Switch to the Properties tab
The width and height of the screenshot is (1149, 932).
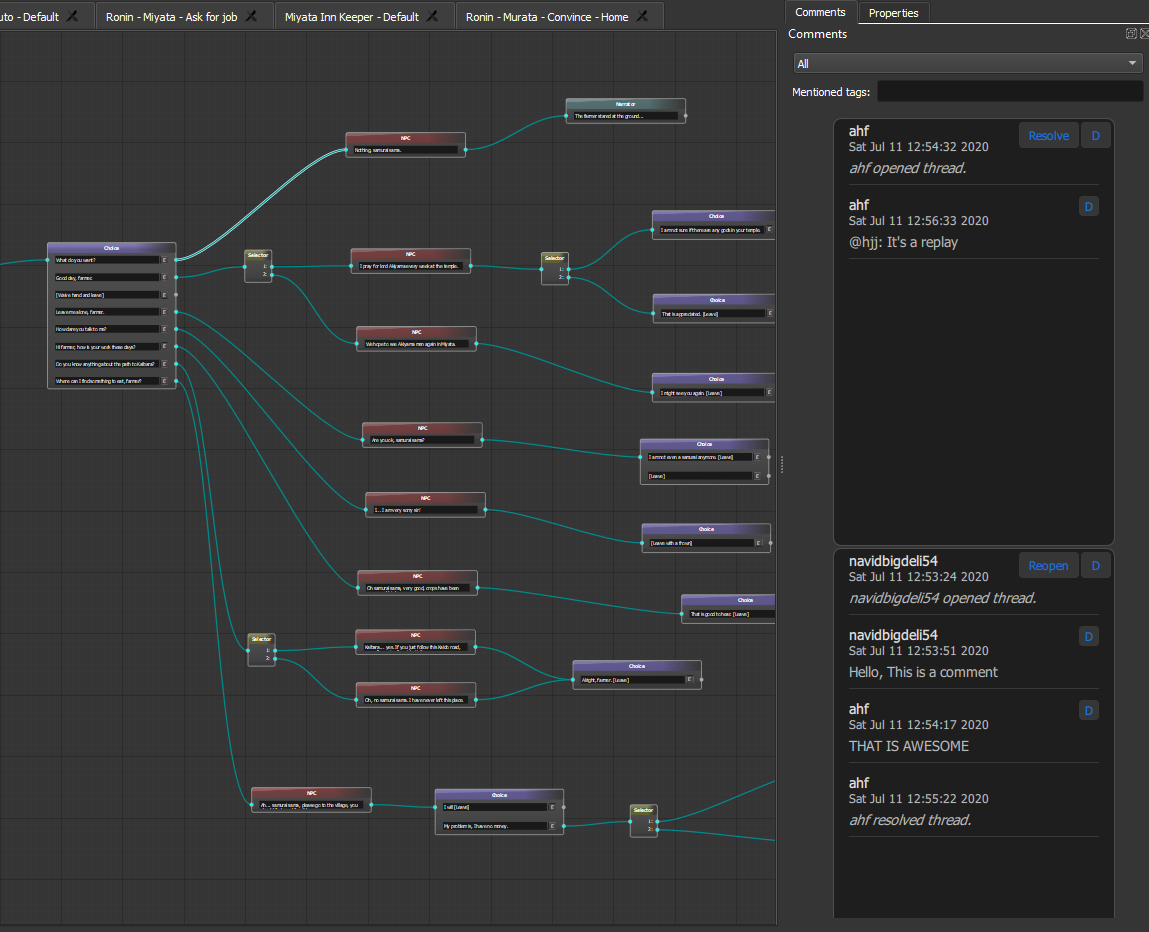tap(893, 13)
